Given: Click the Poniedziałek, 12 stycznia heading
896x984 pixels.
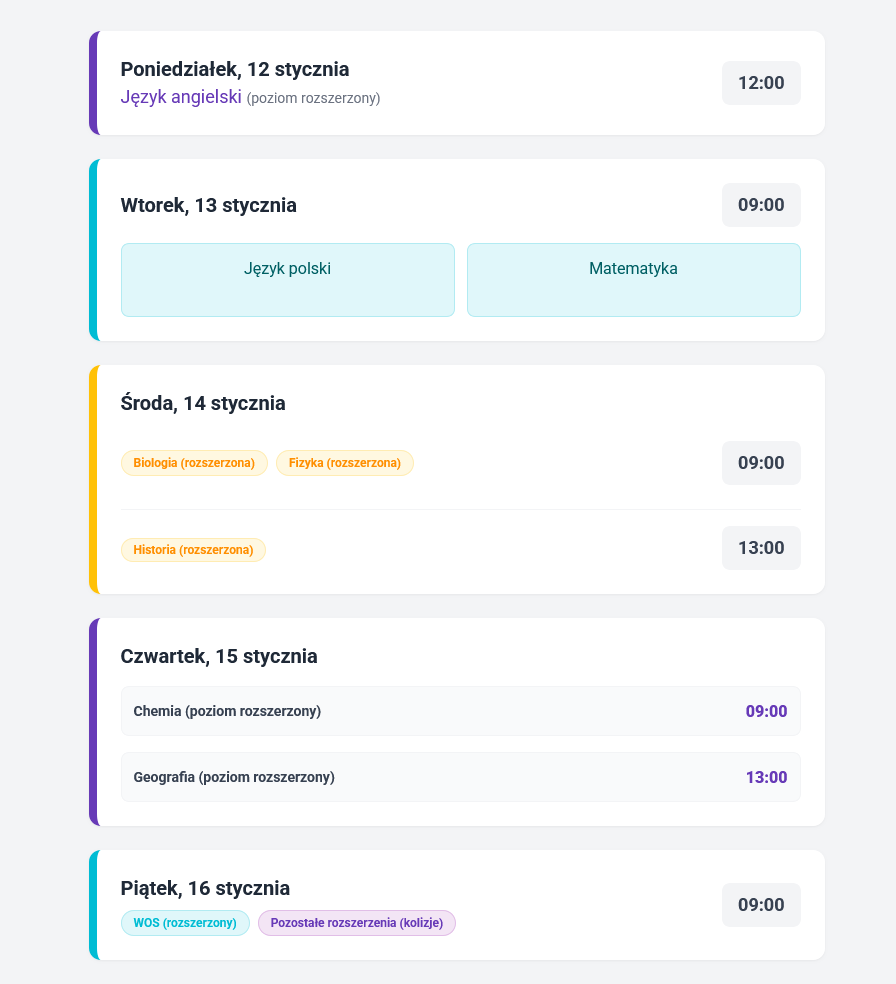Looking at the screenshot, I should pyautogui.click(x=235, y=69).
